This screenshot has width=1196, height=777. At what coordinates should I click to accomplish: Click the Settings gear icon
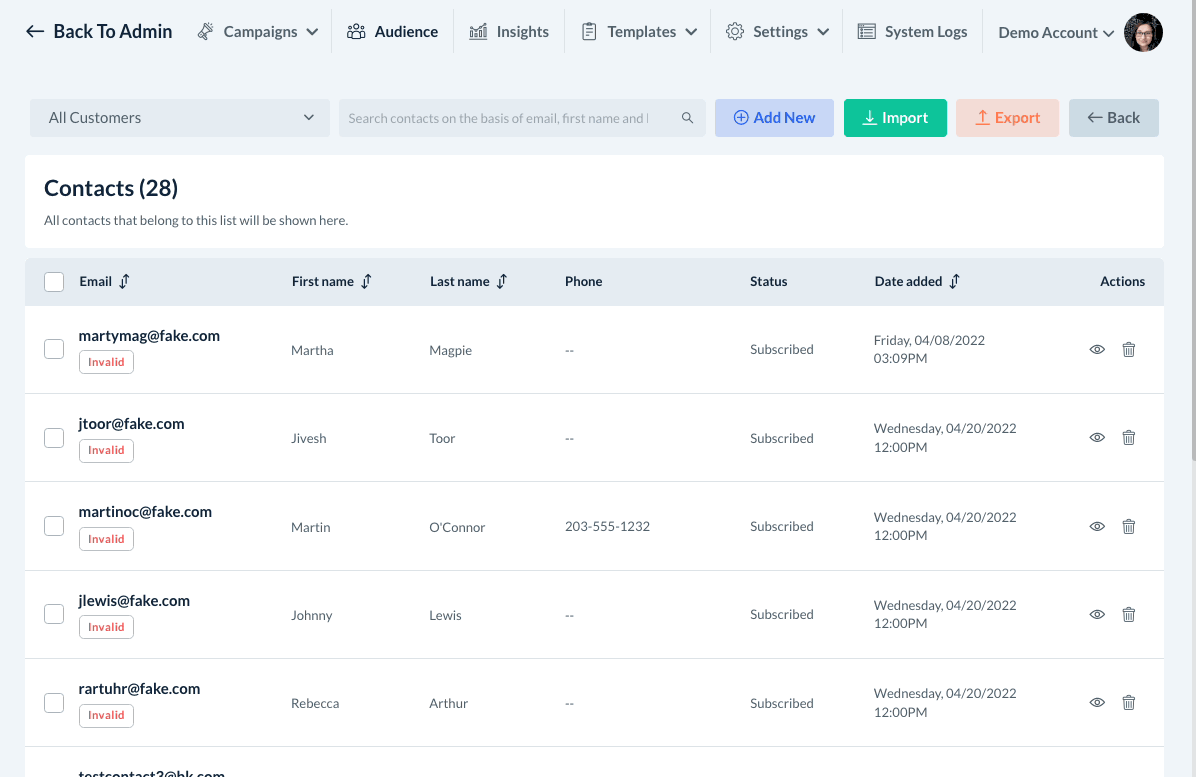pos(735,31)
